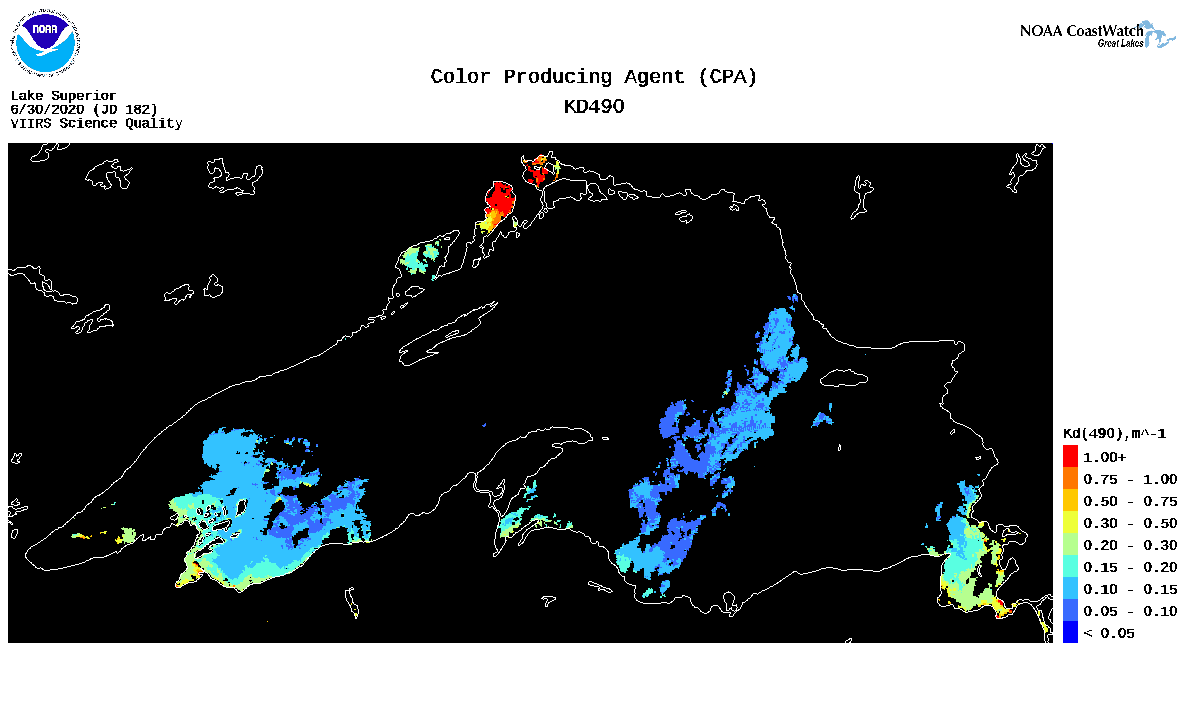Click the 'KD490' subtitle text

click(x=594, y=107)
